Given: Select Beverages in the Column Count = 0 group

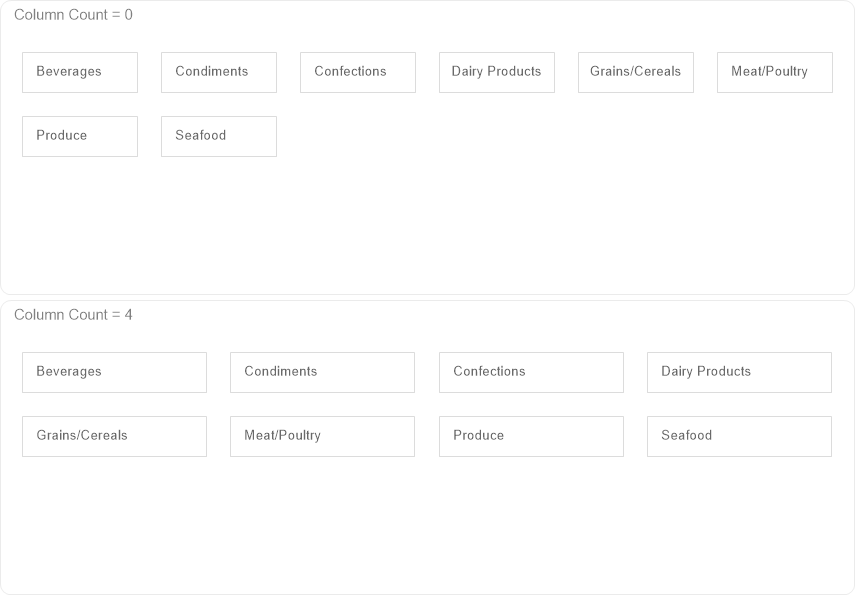Looking at the screenshot, I should click(x=80, y=72).
